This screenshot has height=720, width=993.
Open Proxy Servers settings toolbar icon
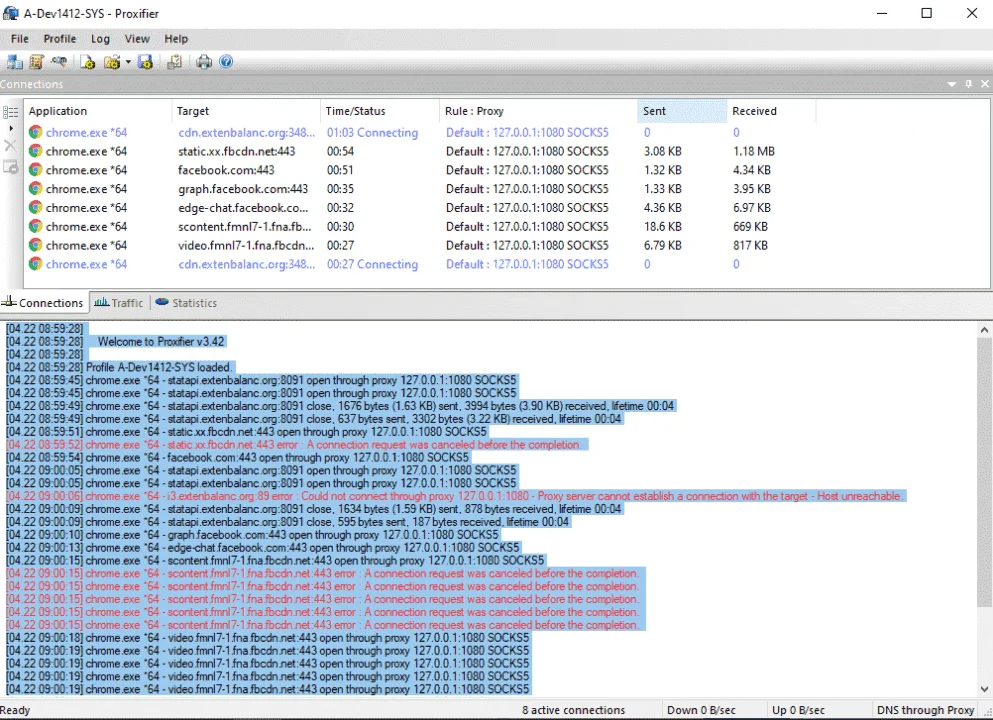(x=15, y=61)
